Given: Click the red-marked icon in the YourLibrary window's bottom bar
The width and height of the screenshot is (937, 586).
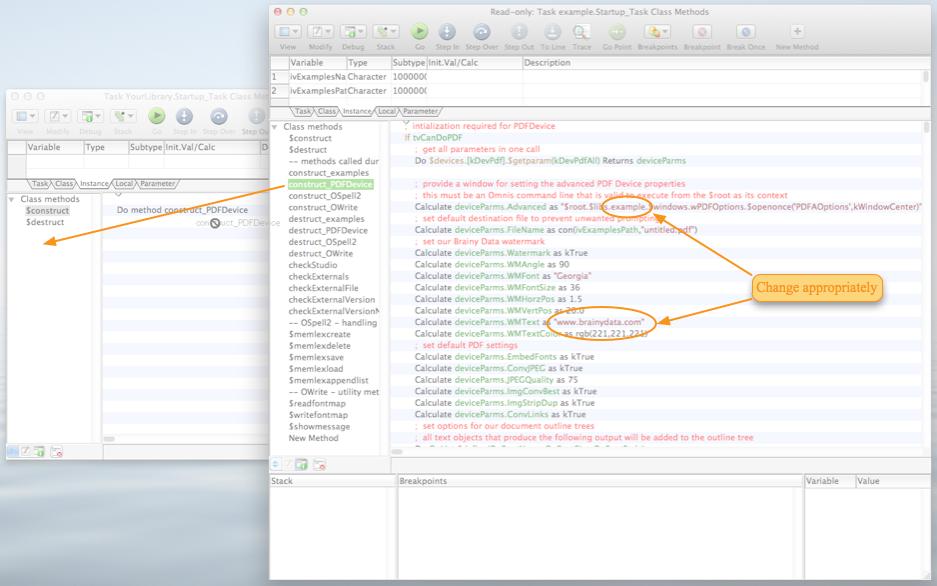Looking at the screenshot, I should click(x=56, y=452).
